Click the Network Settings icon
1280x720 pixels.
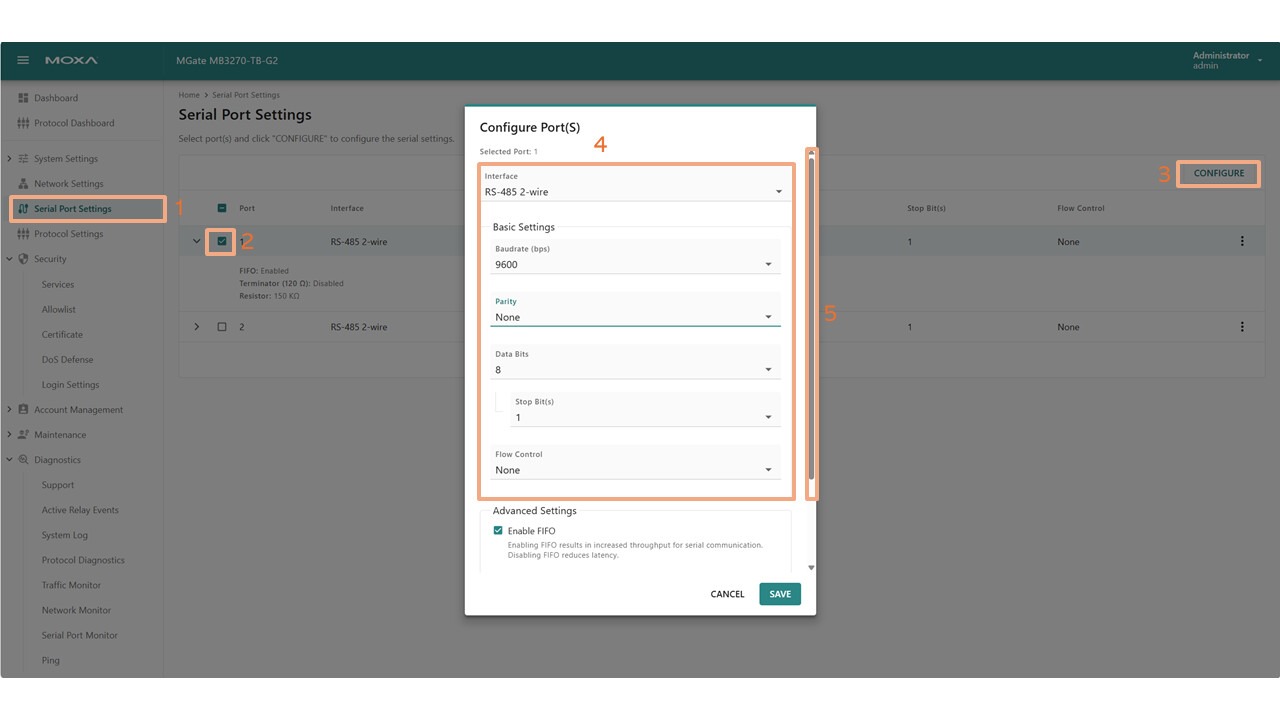[24, 184]
